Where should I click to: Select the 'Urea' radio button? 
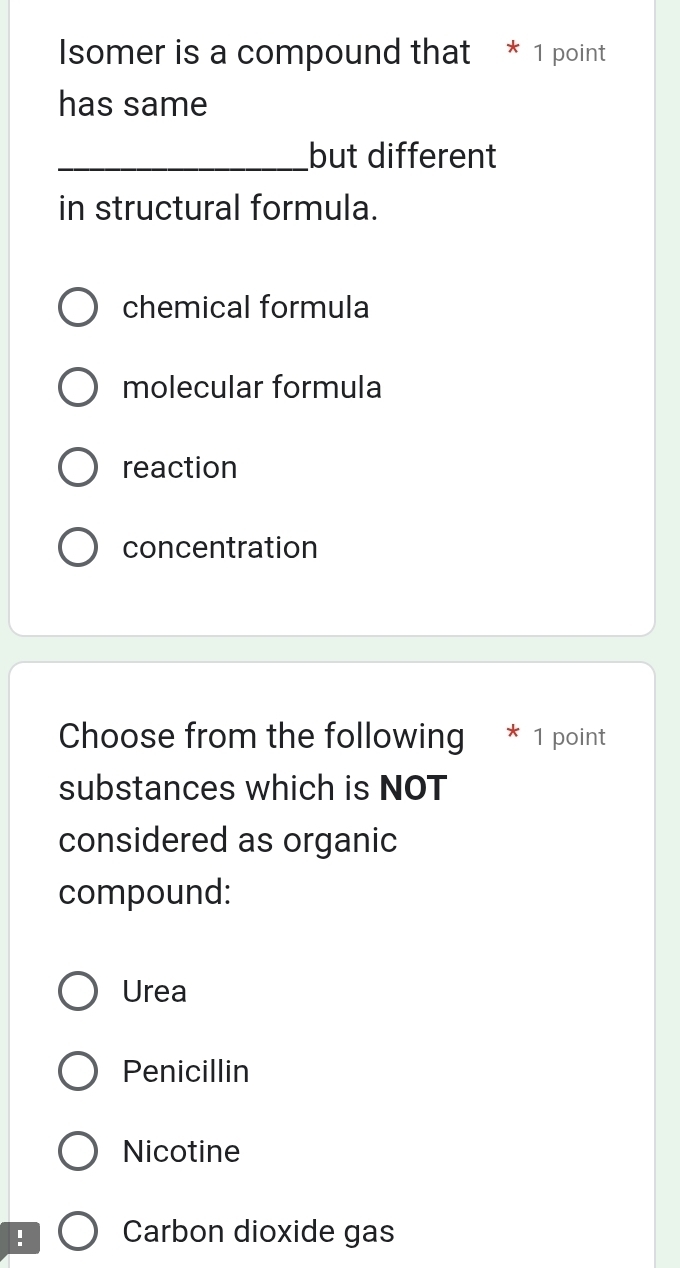[78, 992]
